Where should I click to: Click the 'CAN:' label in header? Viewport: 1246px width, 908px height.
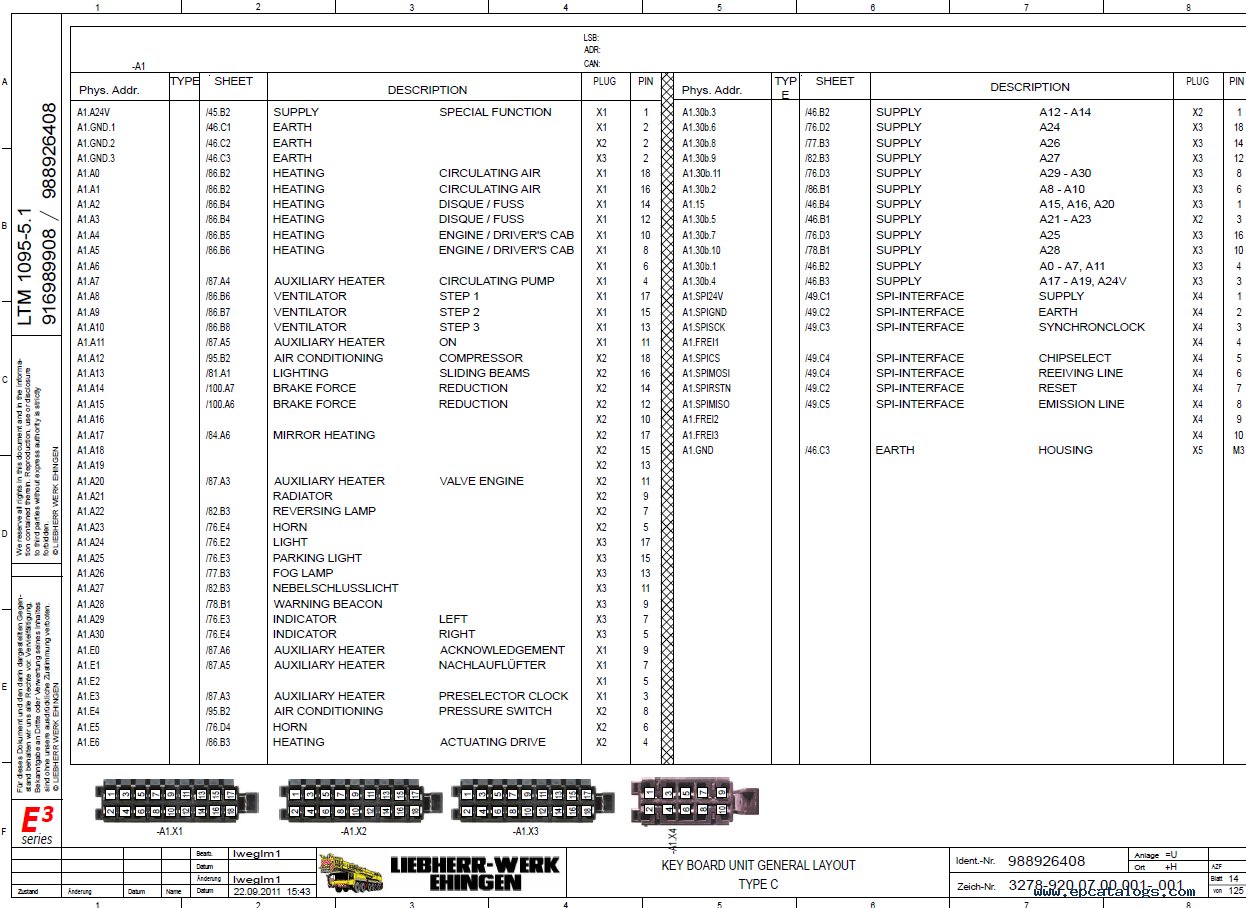pyautogui.click(x=592, y=64)
